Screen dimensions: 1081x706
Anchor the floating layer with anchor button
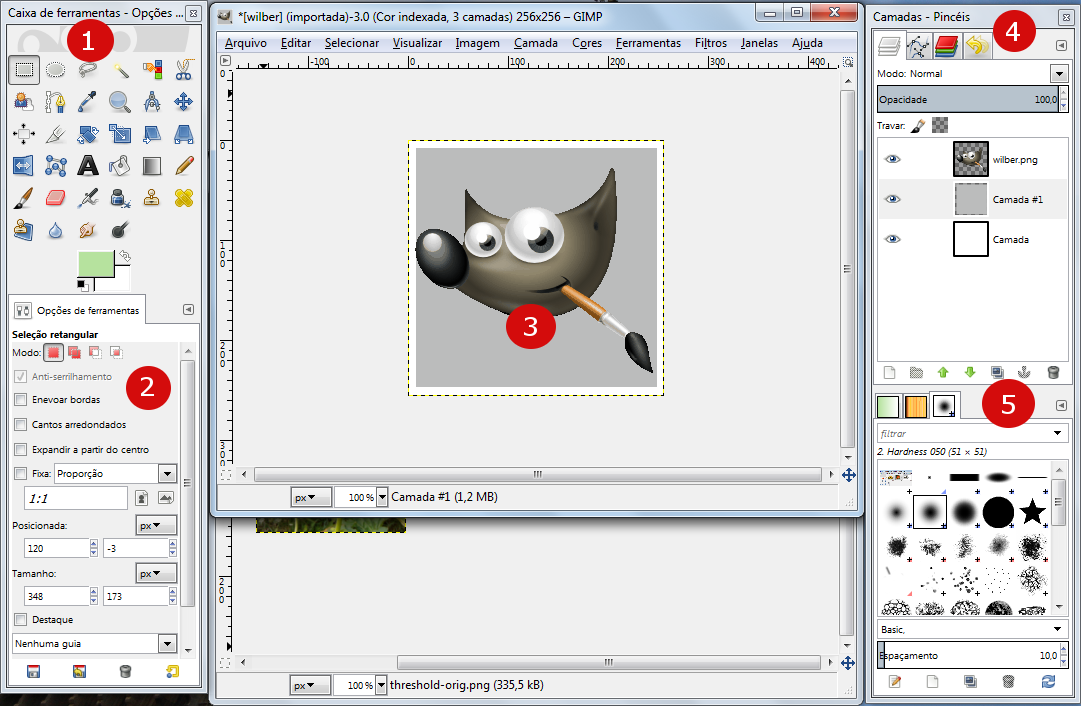(x=1024, y=372)
